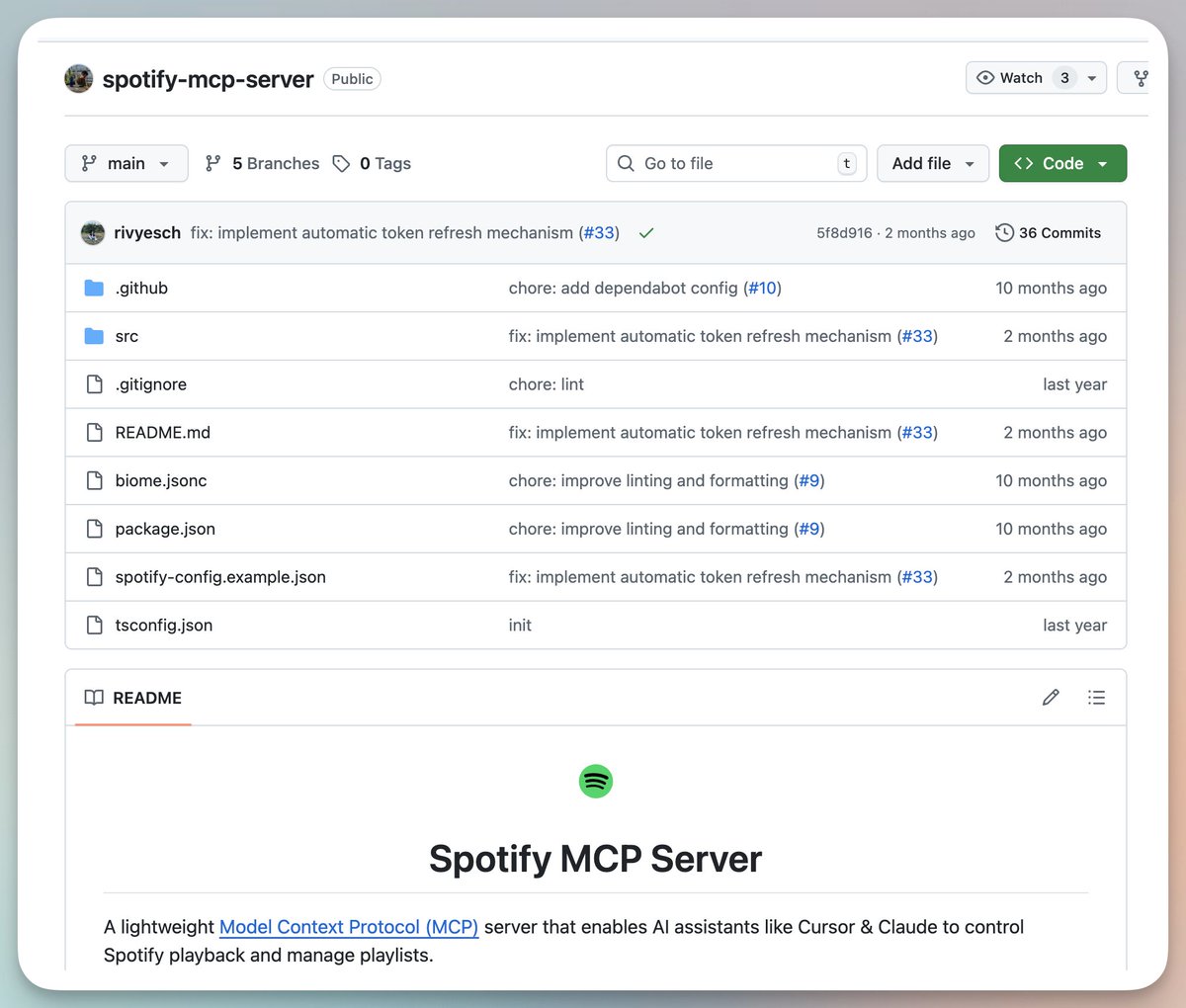Click the pencil icon to edit the README

1051,698
